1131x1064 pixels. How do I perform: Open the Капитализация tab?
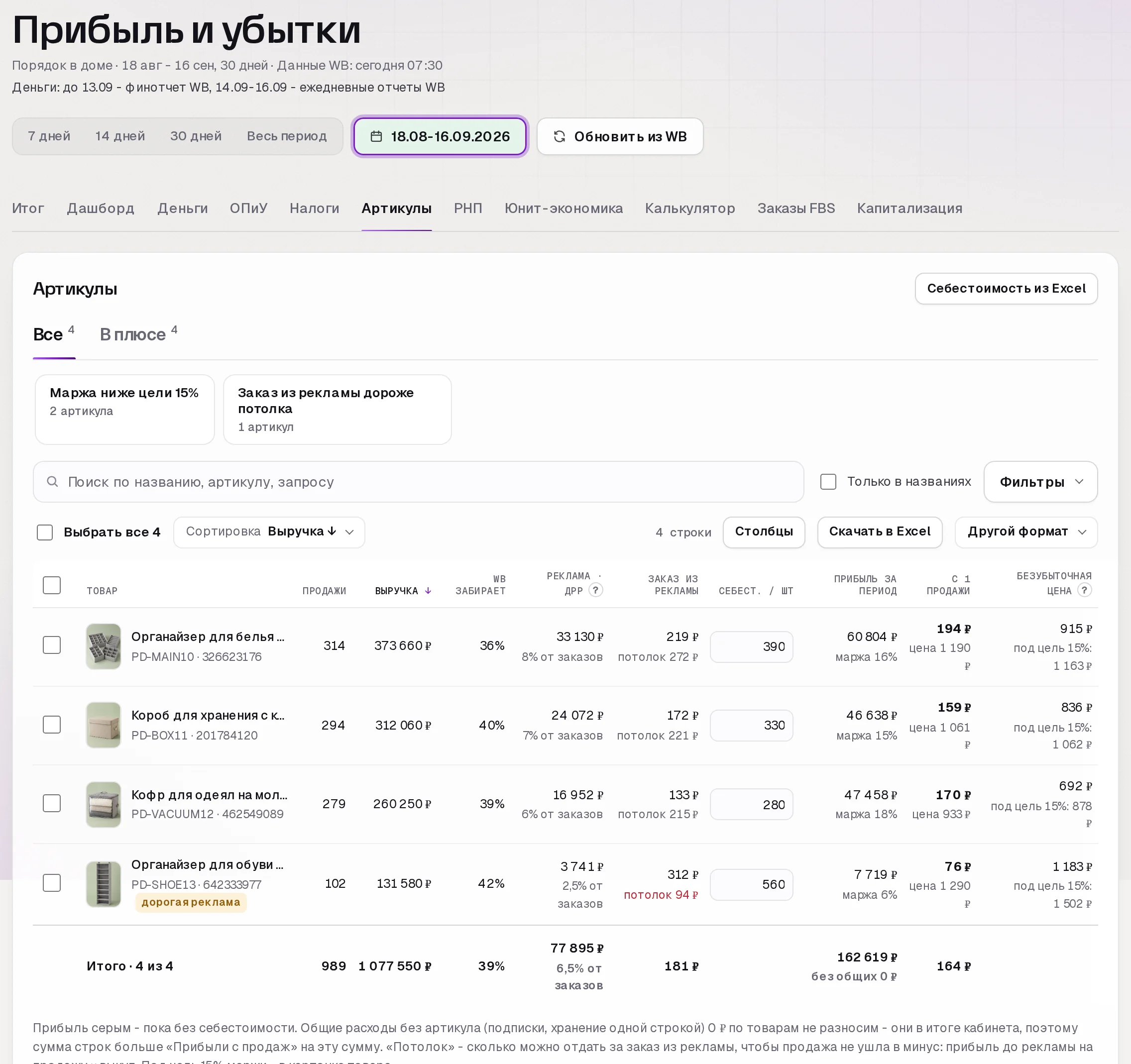coord(909,208)
